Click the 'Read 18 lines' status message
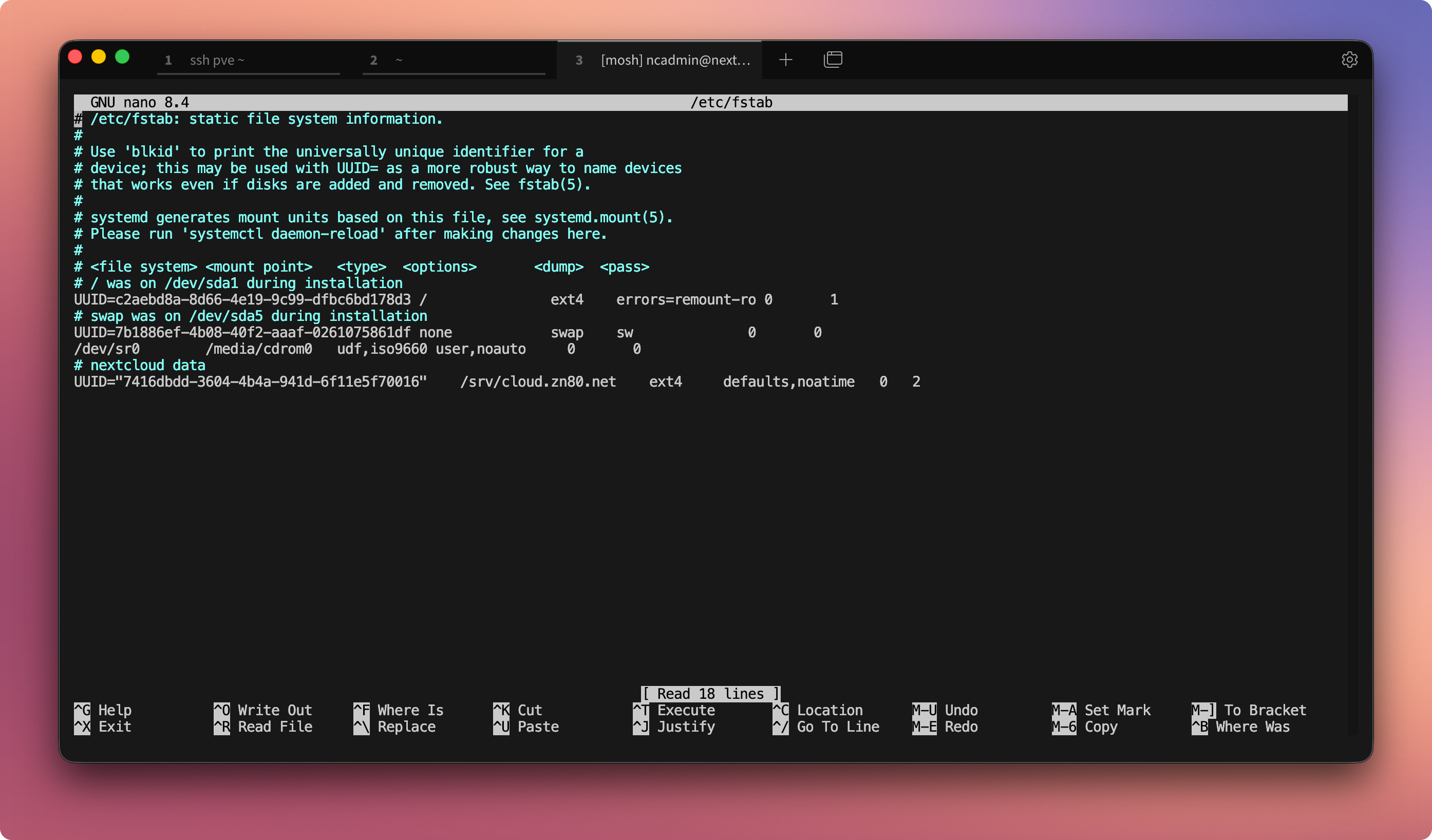 710,694
